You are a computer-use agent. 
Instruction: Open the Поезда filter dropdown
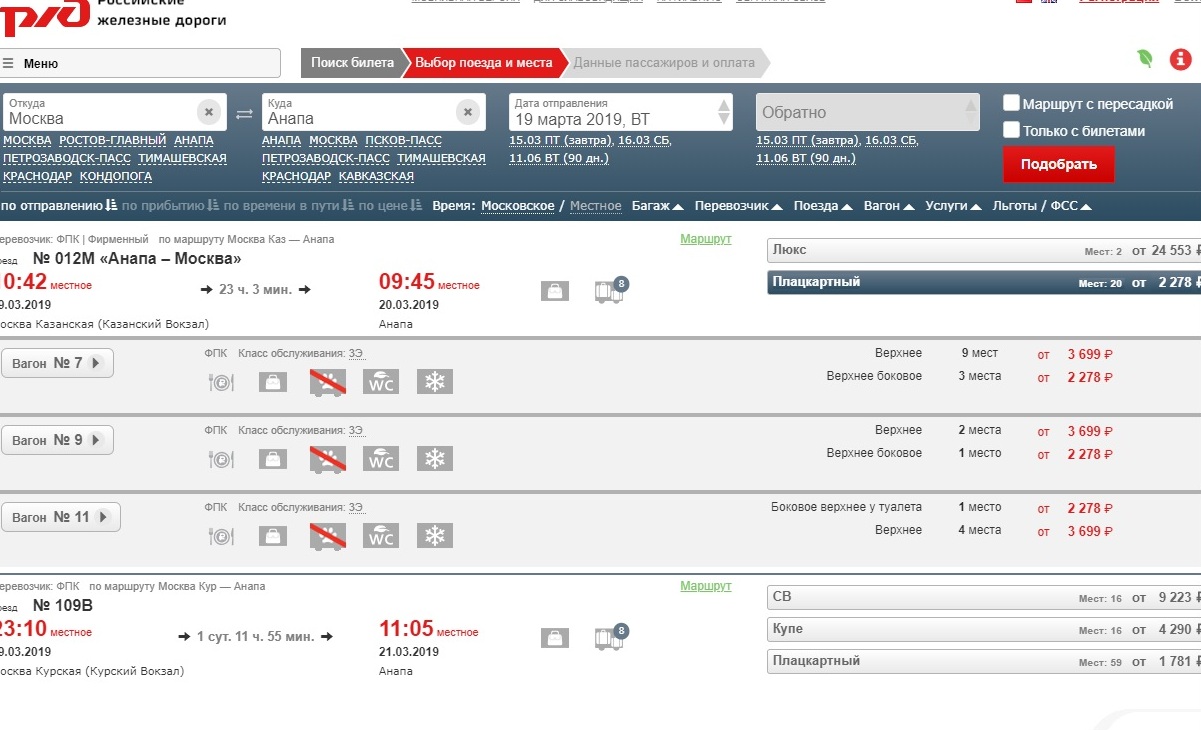coord(823,206)
